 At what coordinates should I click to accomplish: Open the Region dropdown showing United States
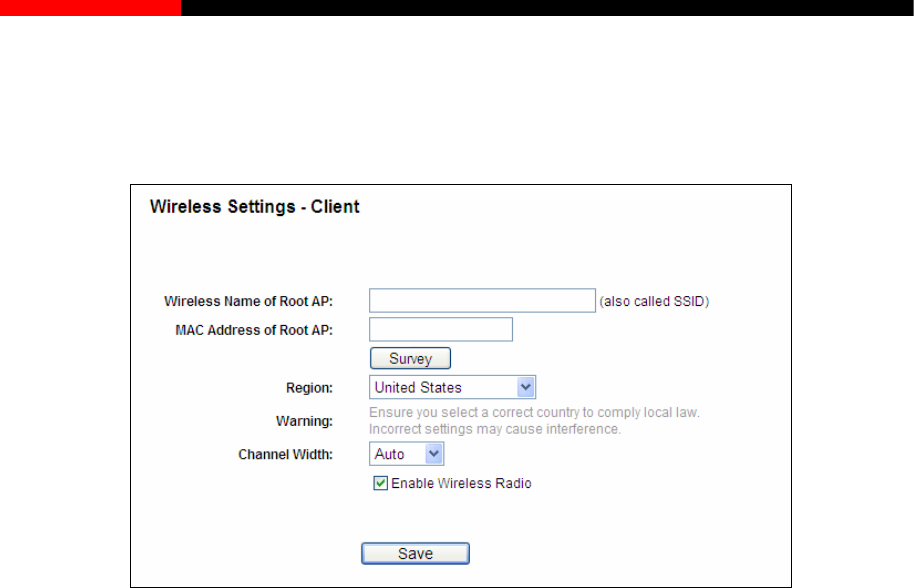tap(452, 388)
